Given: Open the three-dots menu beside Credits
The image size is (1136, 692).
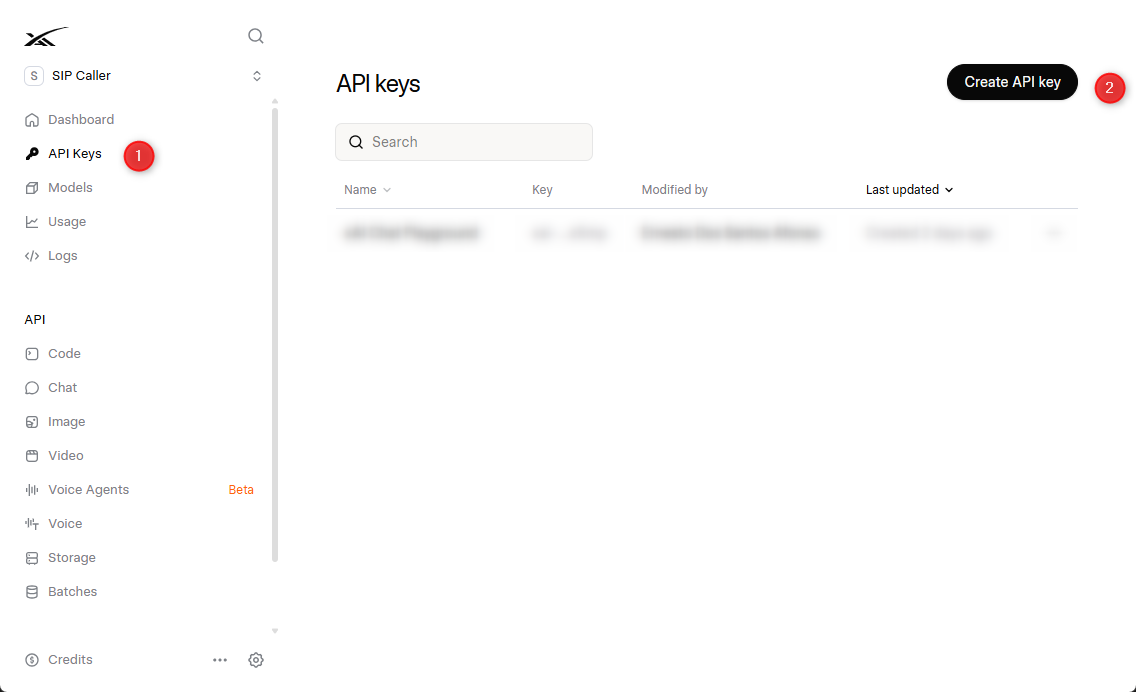Looking at the screenshot, I should (220, 660).
